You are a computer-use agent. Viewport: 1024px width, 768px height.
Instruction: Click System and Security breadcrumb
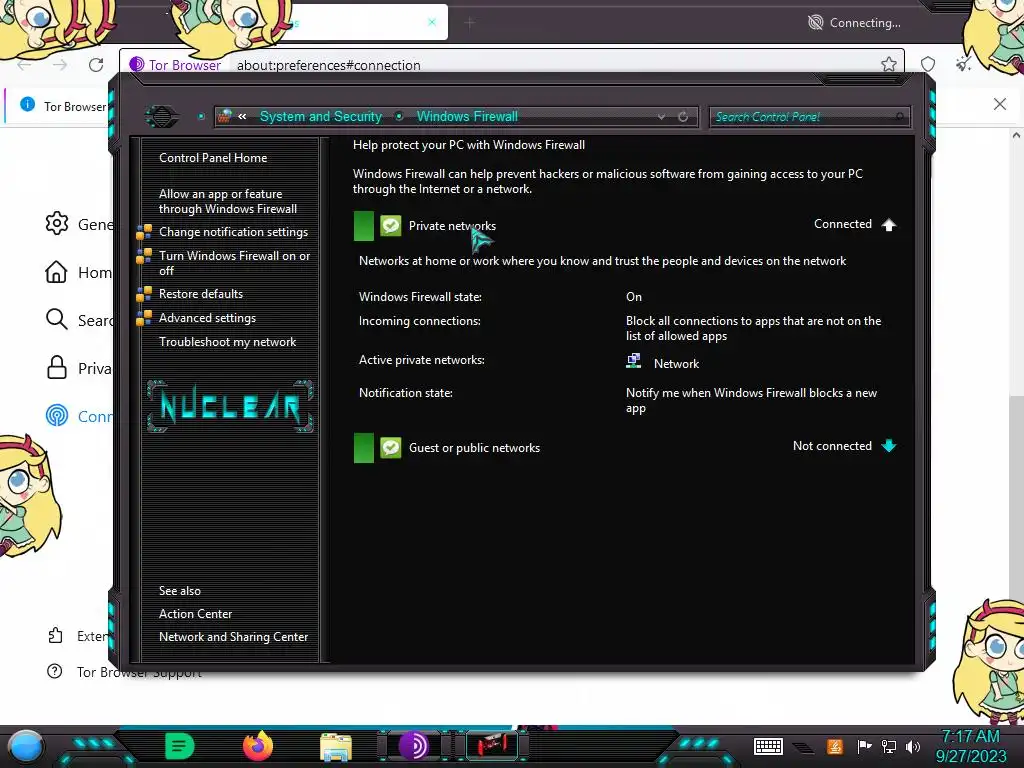(321, 116)
